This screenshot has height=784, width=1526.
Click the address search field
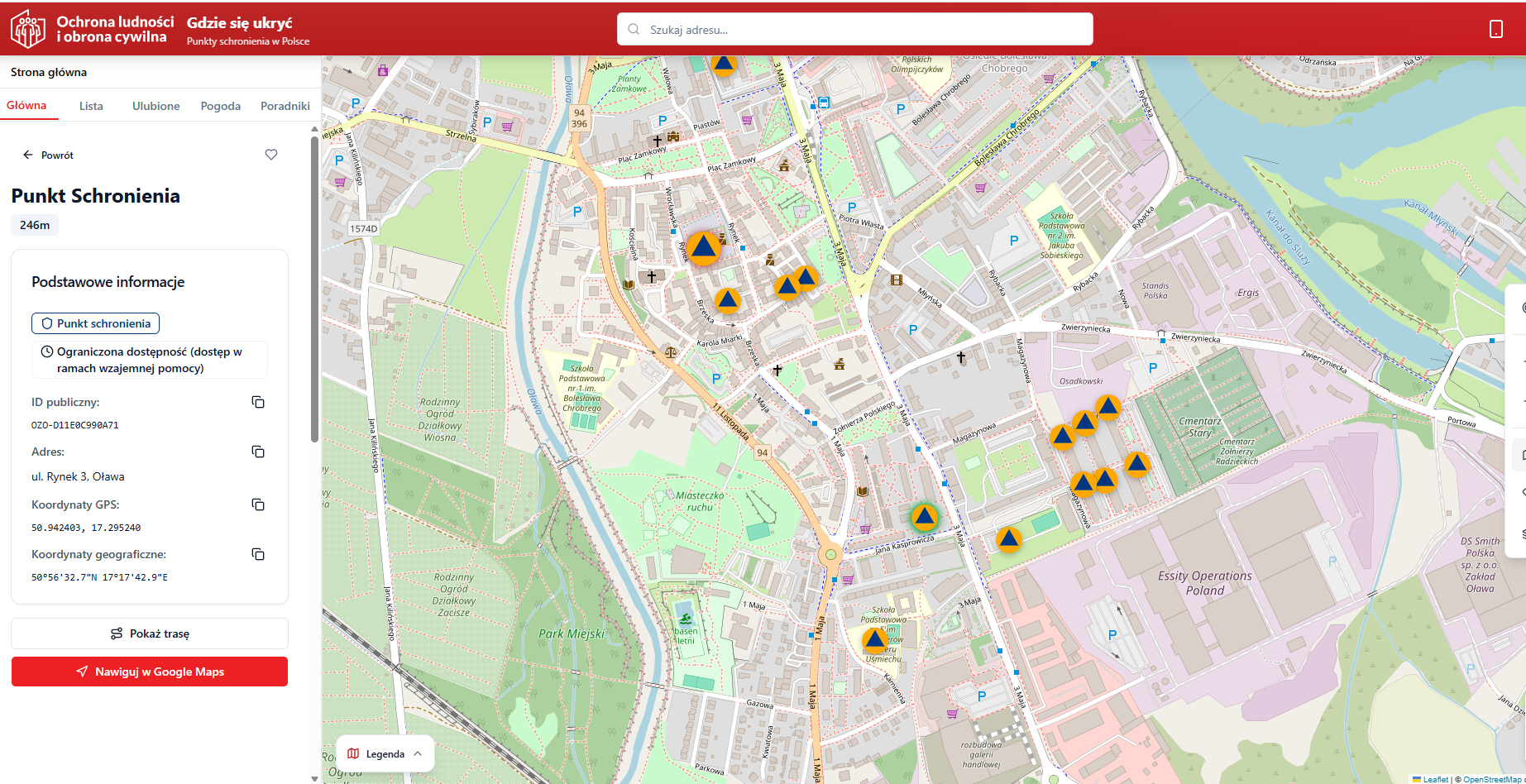(855, 29)
